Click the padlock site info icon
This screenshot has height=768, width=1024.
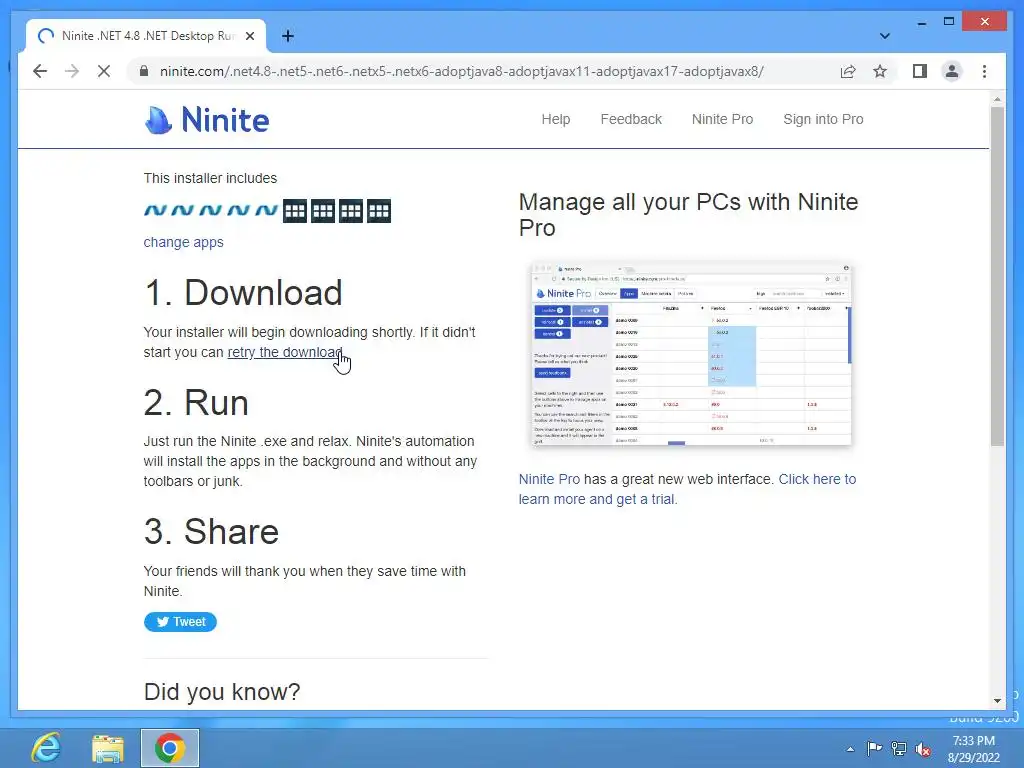pyautogui.click(x=144, y=71)
